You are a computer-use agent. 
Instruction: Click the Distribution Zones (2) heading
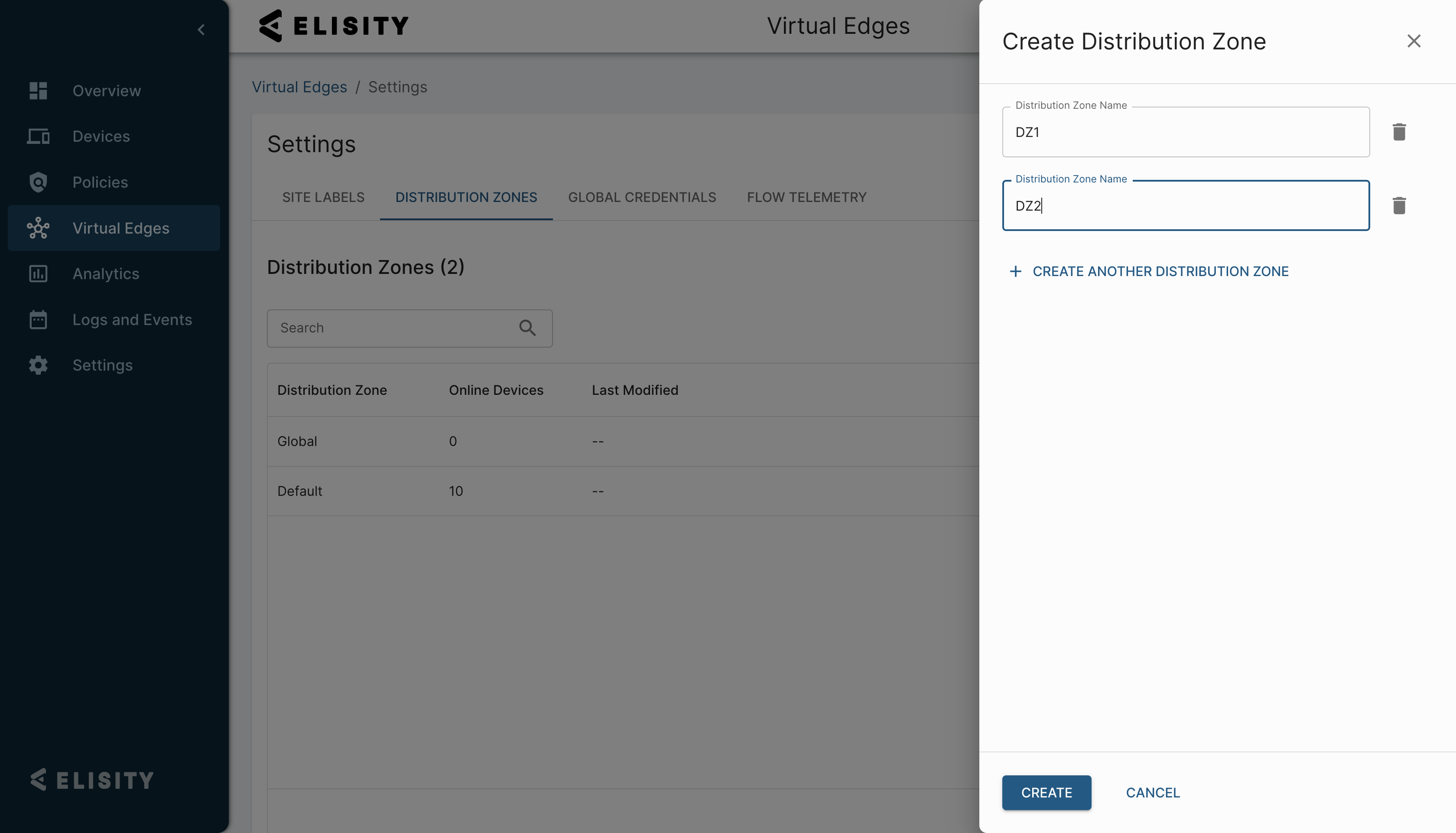pyautogui.click(x=365, y=267)
